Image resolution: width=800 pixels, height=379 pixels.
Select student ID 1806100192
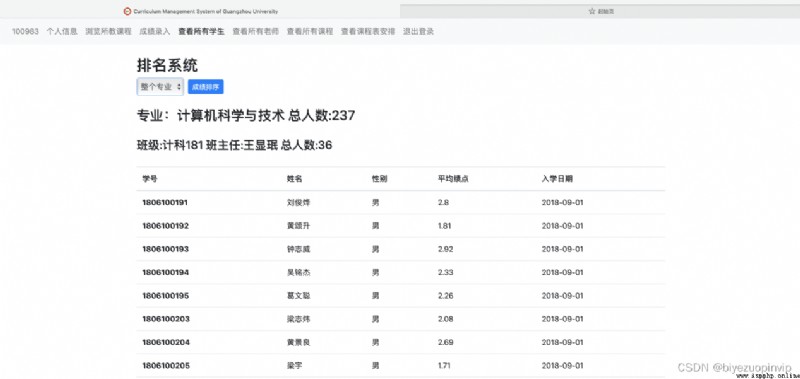pos(166,226)
